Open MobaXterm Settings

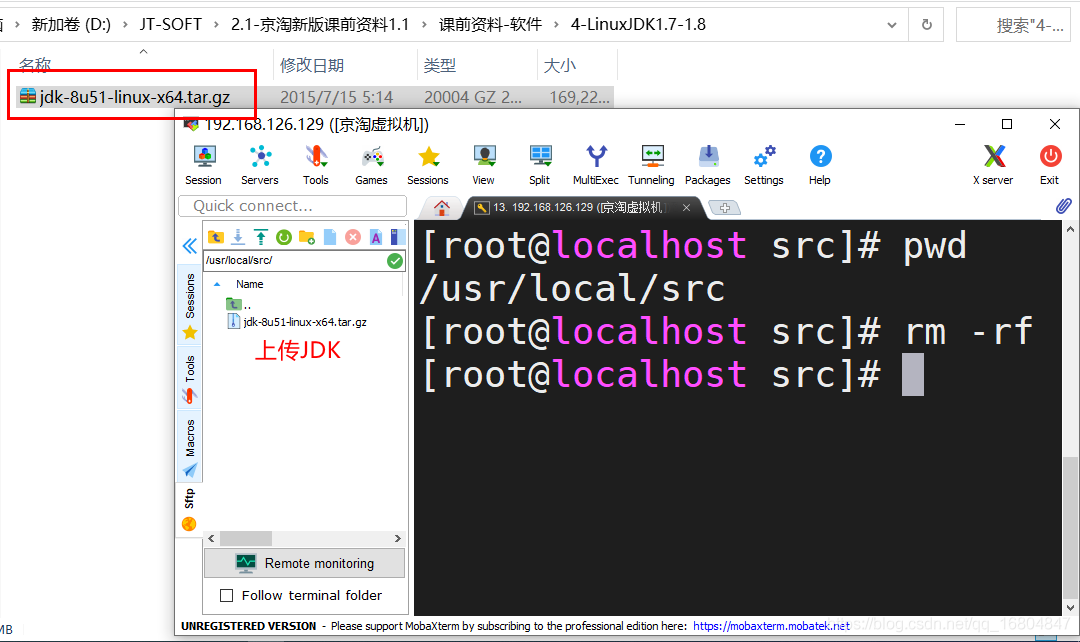point(764,165)
